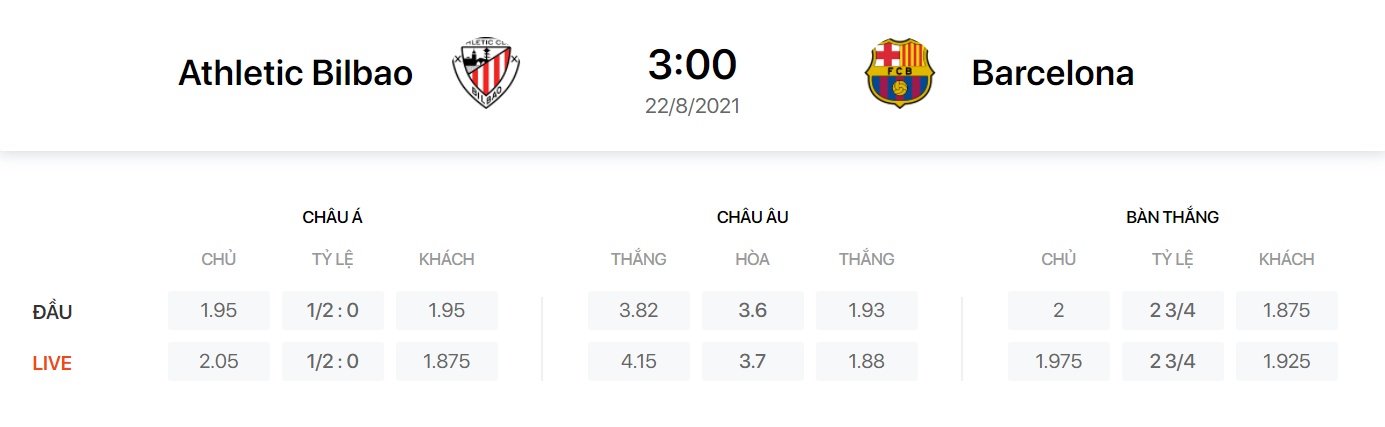This screenshot has width=1385, height=427.
Task: Select live goals away odds 1.925
Action: coord(1286,361)
